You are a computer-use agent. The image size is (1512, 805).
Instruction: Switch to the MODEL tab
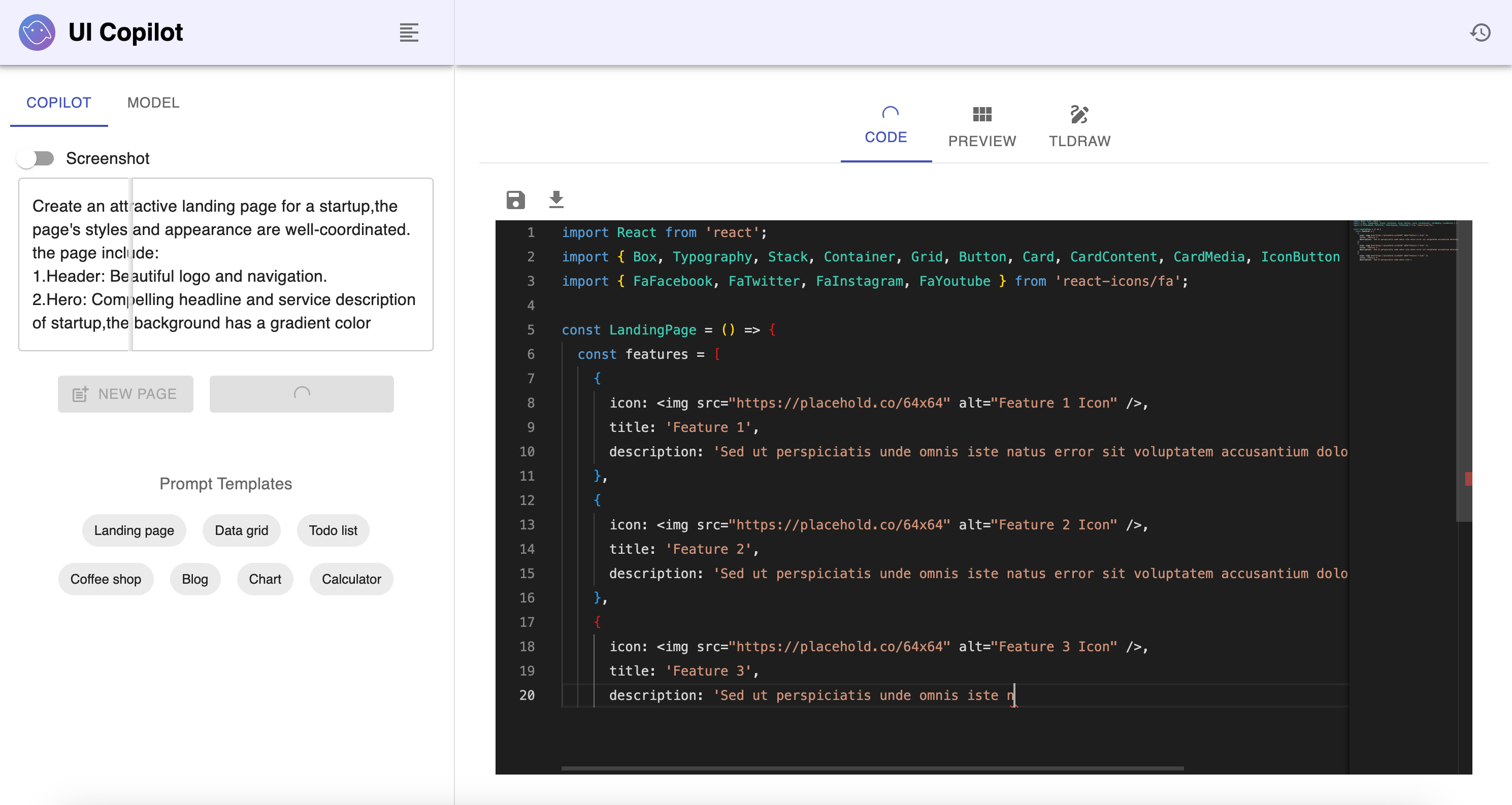(154, 102)
